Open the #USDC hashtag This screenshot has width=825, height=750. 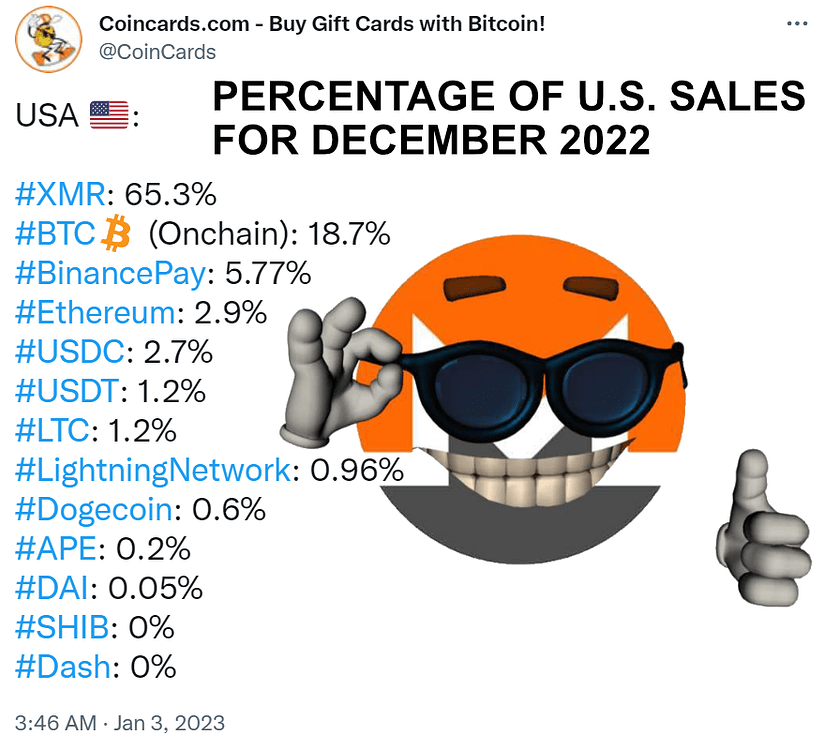click(72, 352)
